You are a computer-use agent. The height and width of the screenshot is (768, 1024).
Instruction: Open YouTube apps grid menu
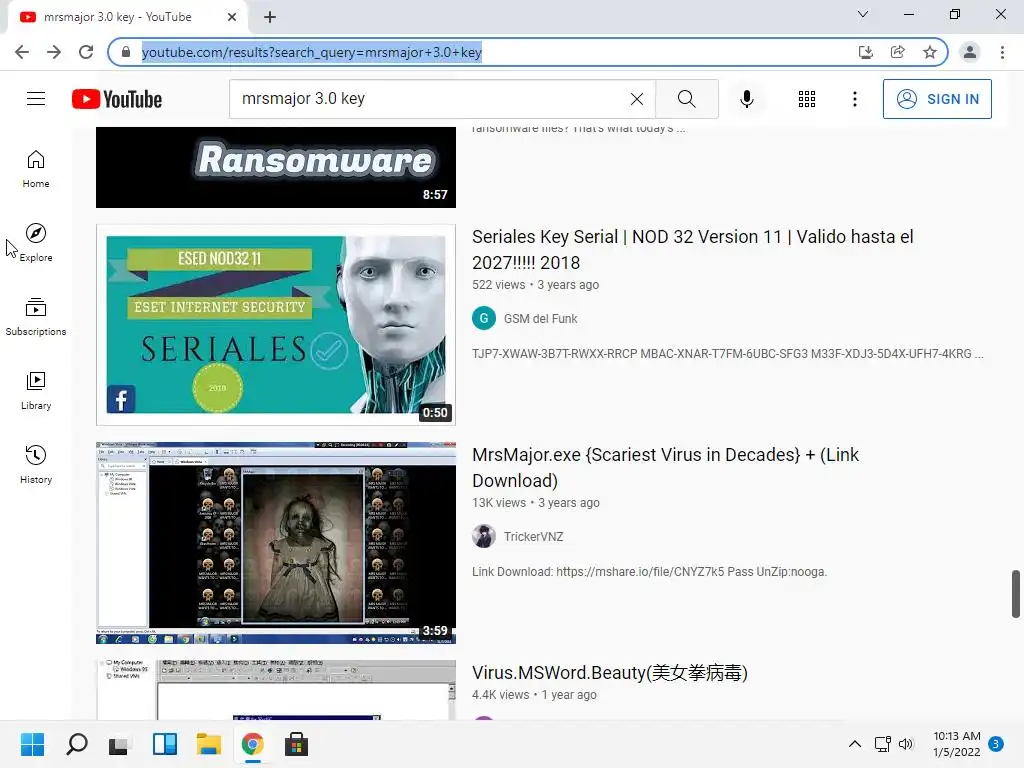(807, 99)
